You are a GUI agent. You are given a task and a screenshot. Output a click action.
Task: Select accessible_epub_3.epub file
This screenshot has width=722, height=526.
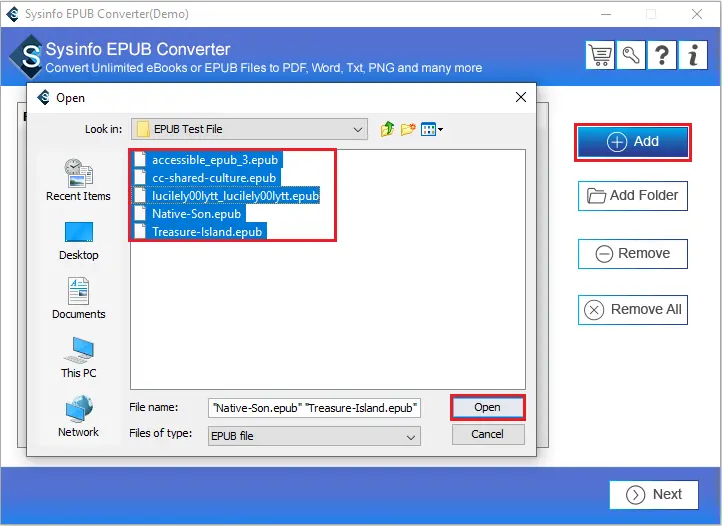207,160
